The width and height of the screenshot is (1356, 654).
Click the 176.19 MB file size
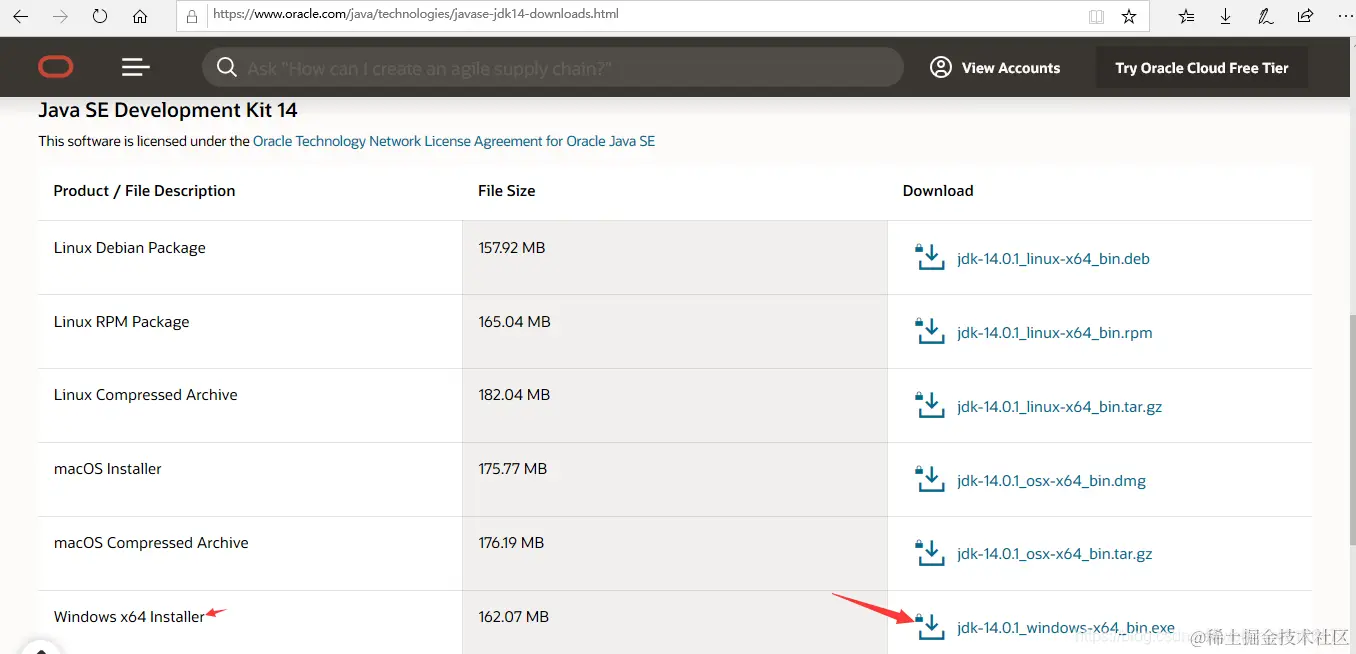tap(511, 543)
